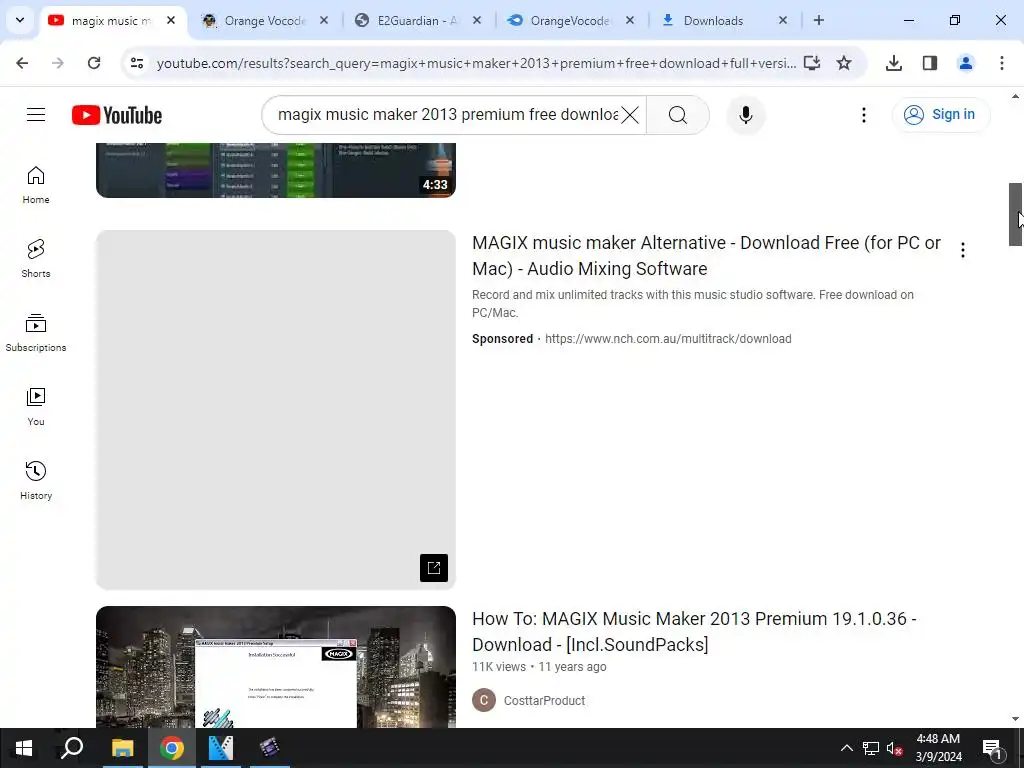1024x768 pixels.
Task: Open File Explorer from the taskbar
Action: [122, 748]
